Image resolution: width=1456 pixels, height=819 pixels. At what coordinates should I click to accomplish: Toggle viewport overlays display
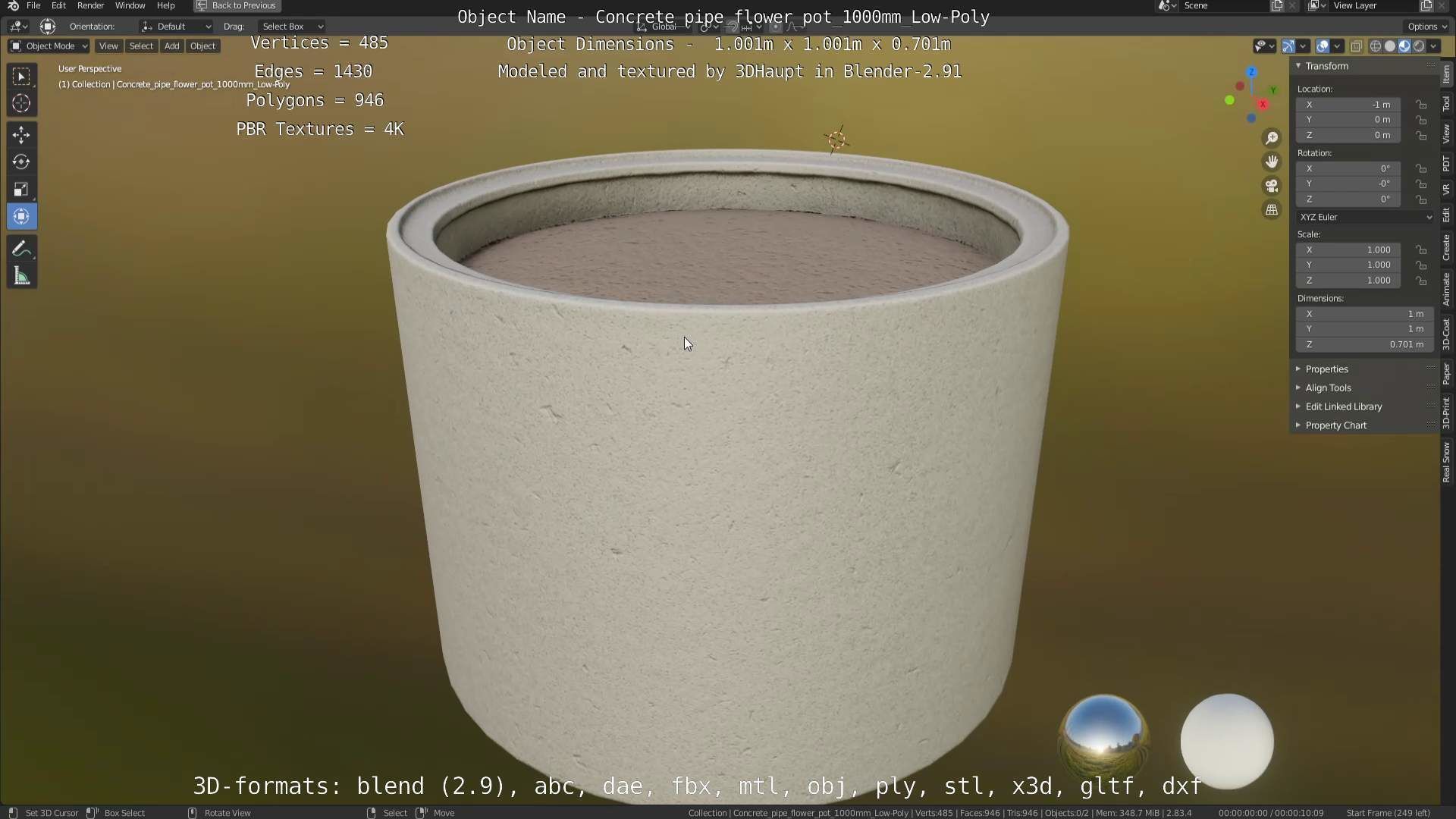(1323, 46)
